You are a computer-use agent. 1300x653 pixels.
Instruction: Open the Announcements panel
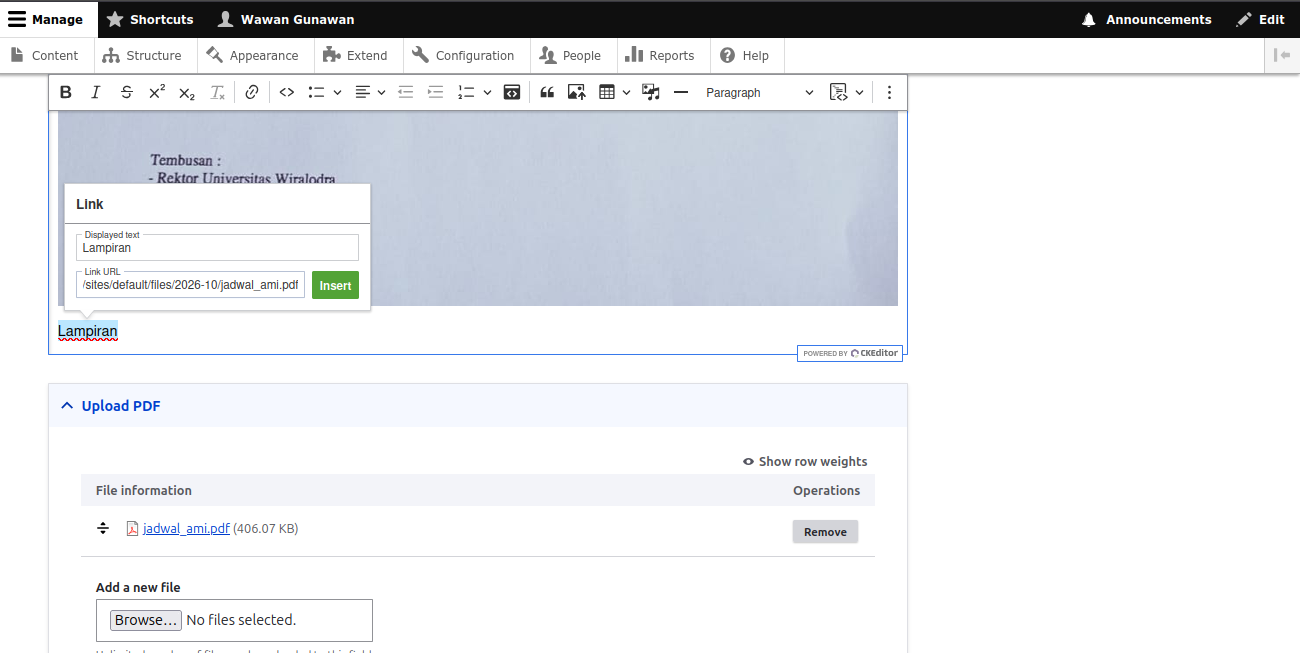tap(1147, 19)
